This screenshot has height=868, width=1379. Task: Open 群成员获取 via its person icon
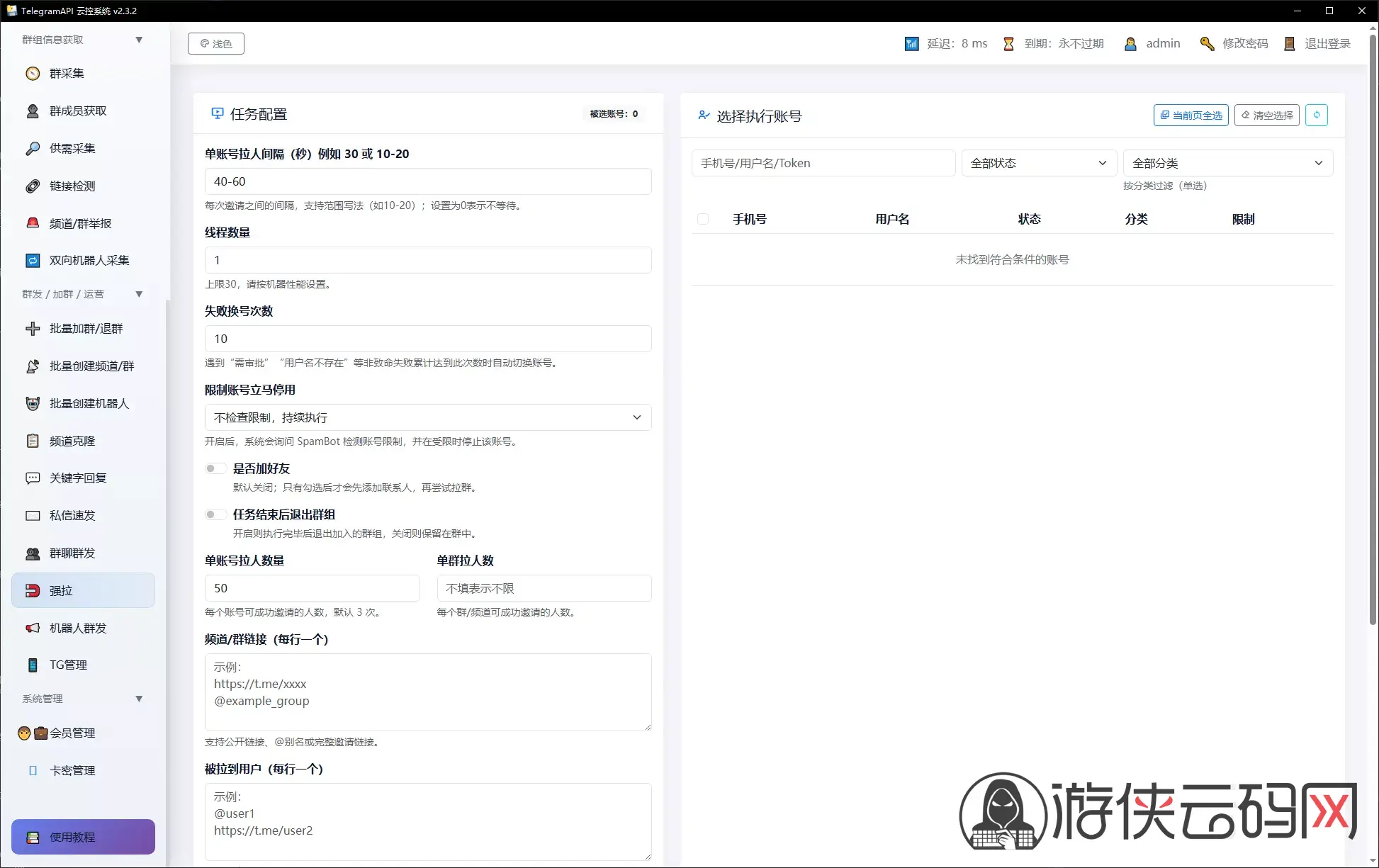point(33,111)
